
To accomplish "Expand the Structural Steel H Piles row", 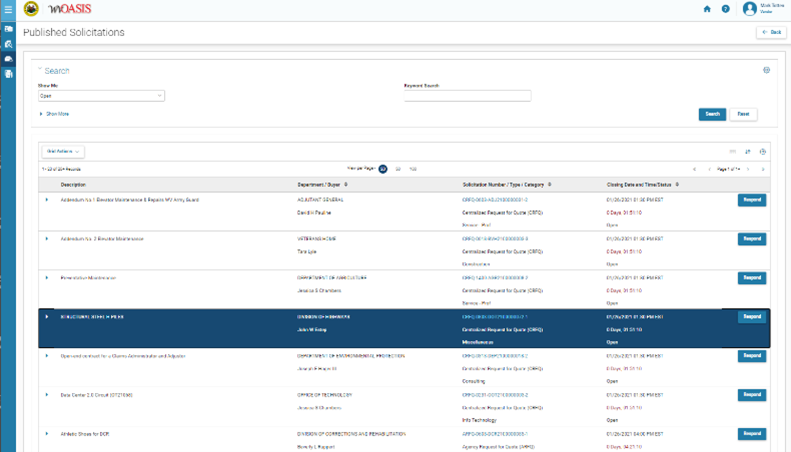I will (x=47, y=317).
